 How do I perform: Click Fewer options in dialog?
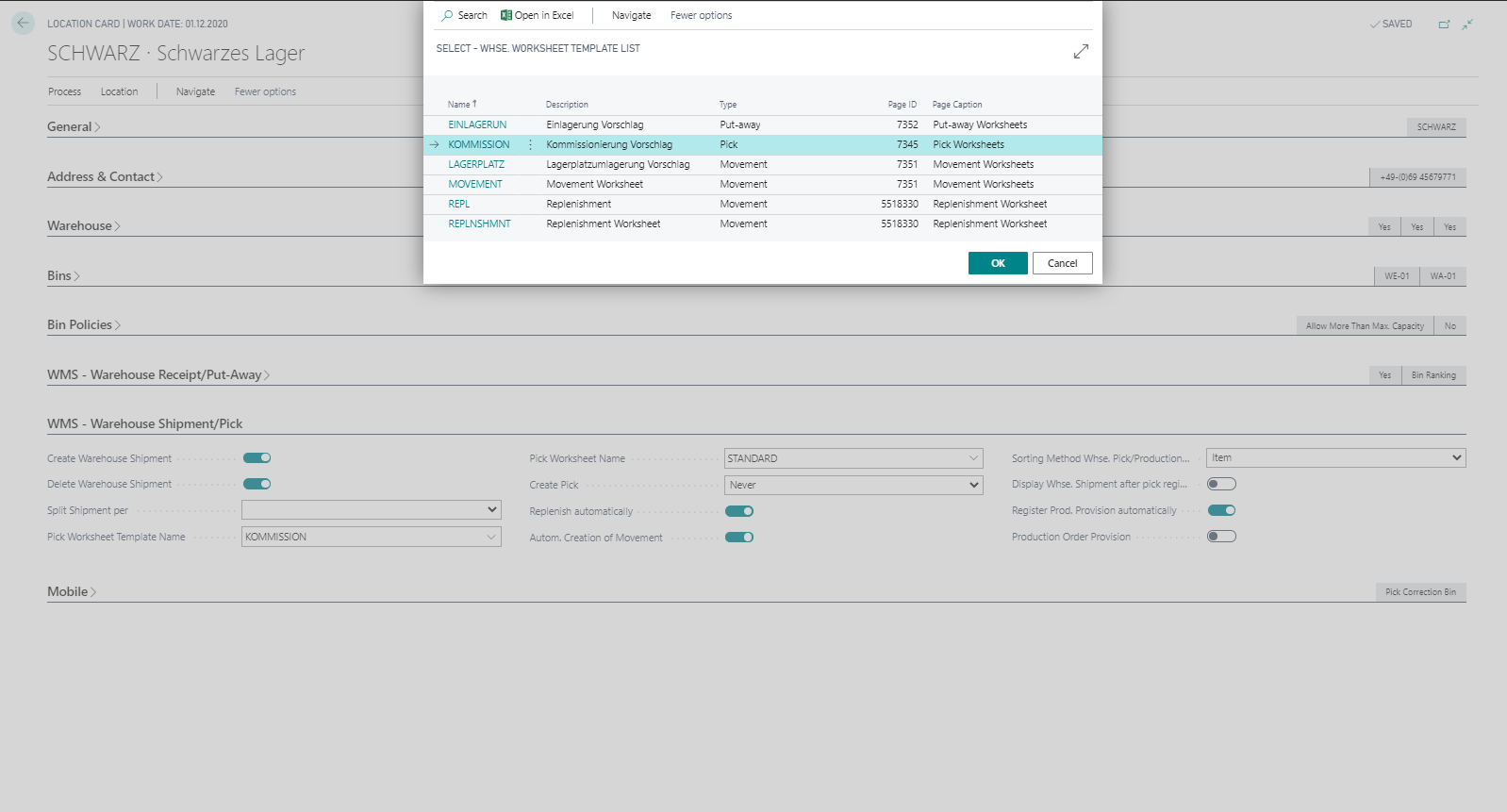coord(701,15)
